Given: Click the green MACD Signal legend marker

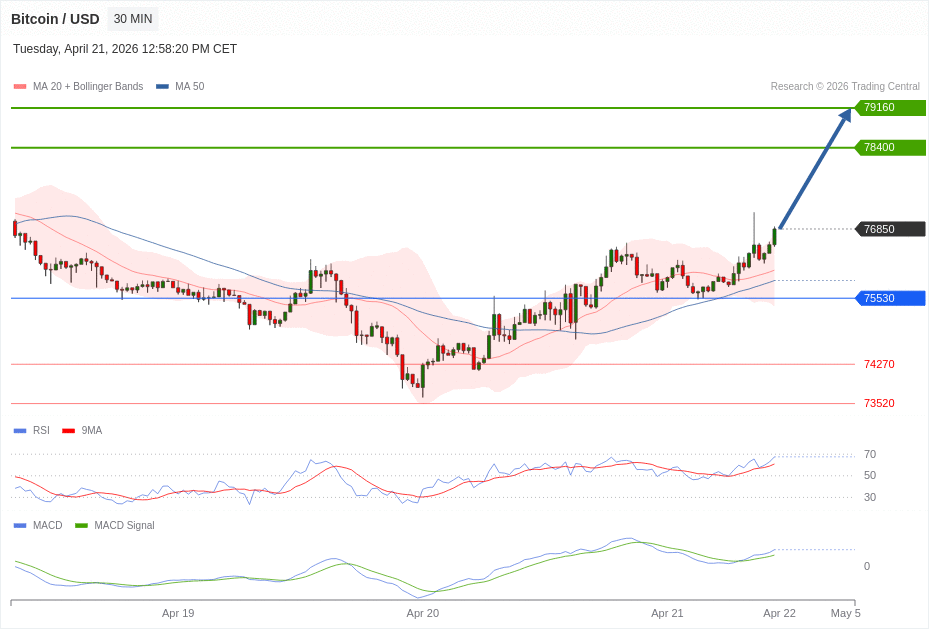Looking at the screenshot, I should [x=81, y=526].
